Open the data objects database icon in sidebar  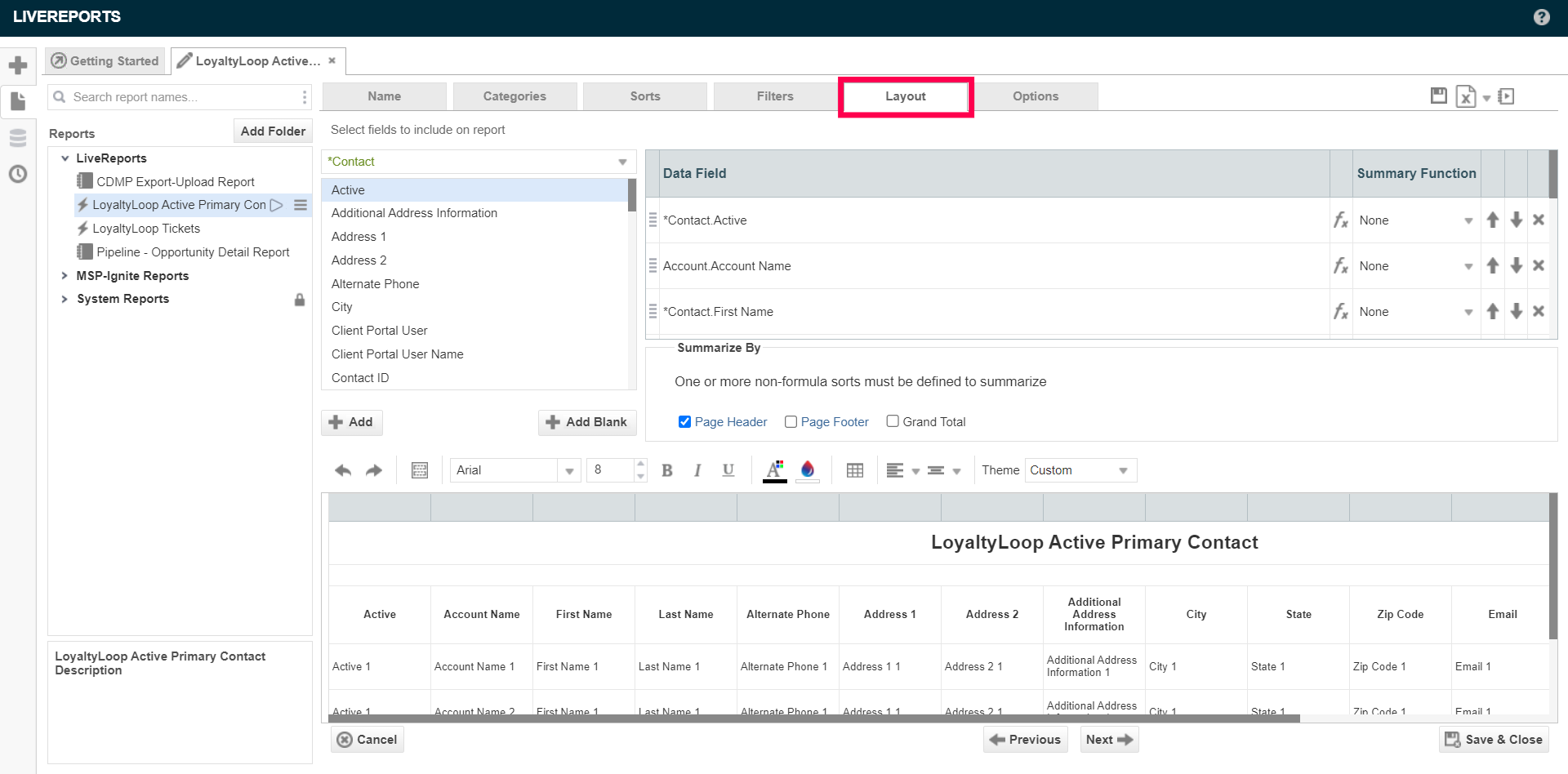click(18, 137)
